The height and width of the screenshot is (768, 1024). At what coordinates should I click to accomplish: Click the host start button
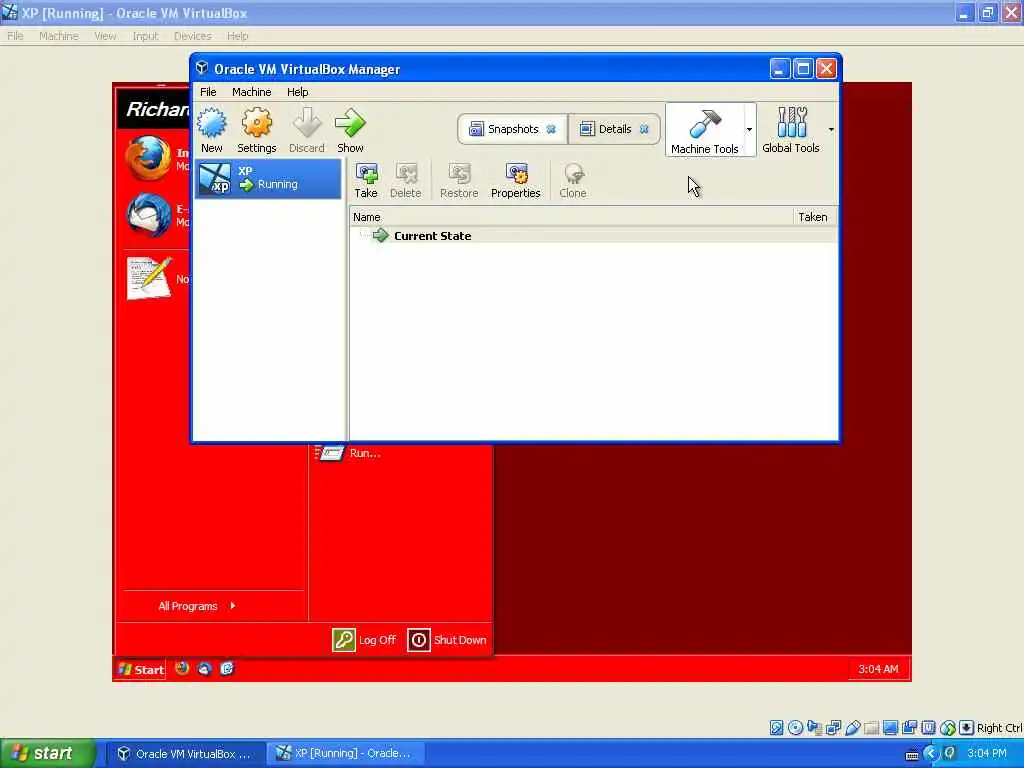click(47, 754)
